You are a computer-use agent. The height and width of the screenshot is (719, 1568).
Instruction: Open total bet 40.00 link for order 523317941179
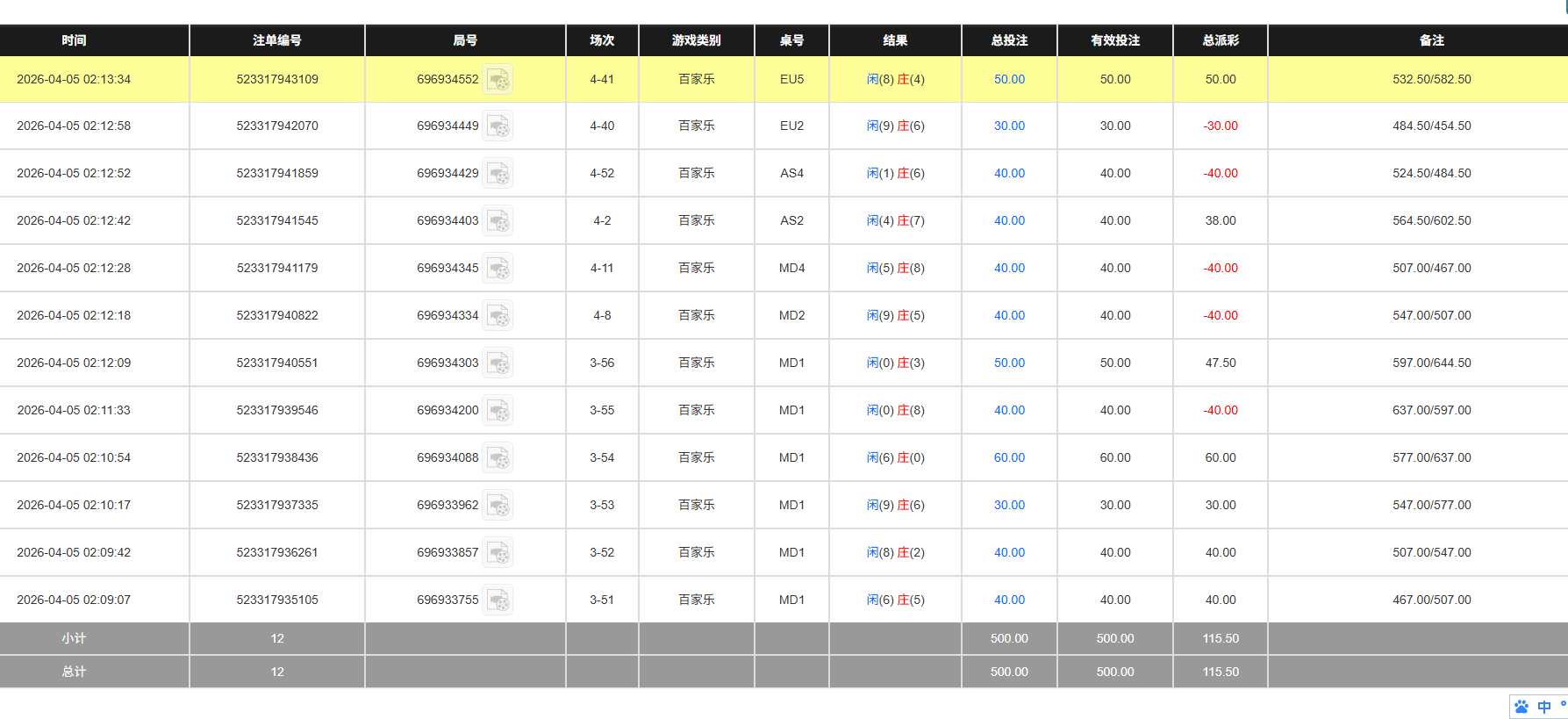[x=1009, y=268]
